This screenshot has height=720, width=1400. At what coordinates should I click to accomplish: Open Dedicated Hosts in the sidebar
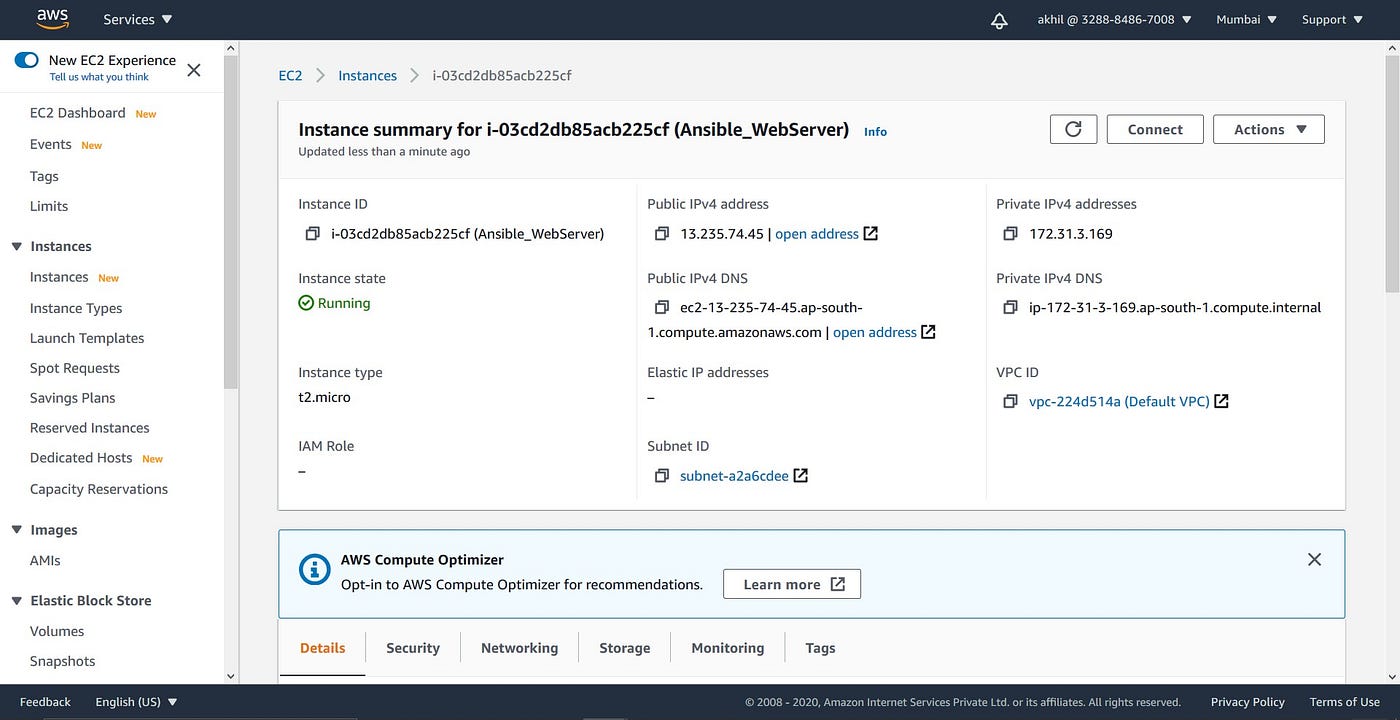pos(81,458)
